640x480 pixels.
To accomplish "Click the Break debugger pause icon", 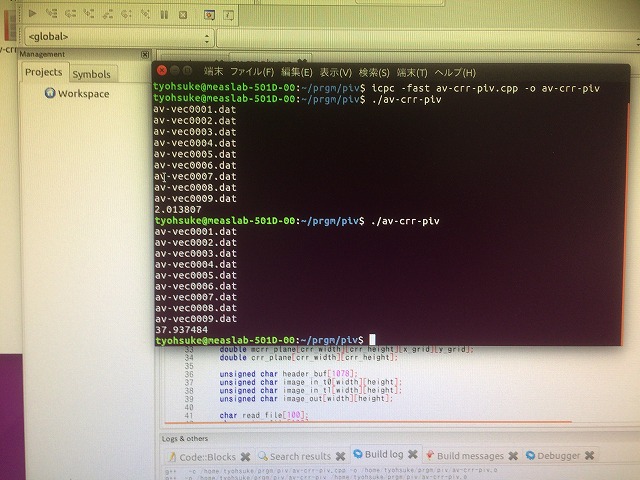I will [164, 14].
